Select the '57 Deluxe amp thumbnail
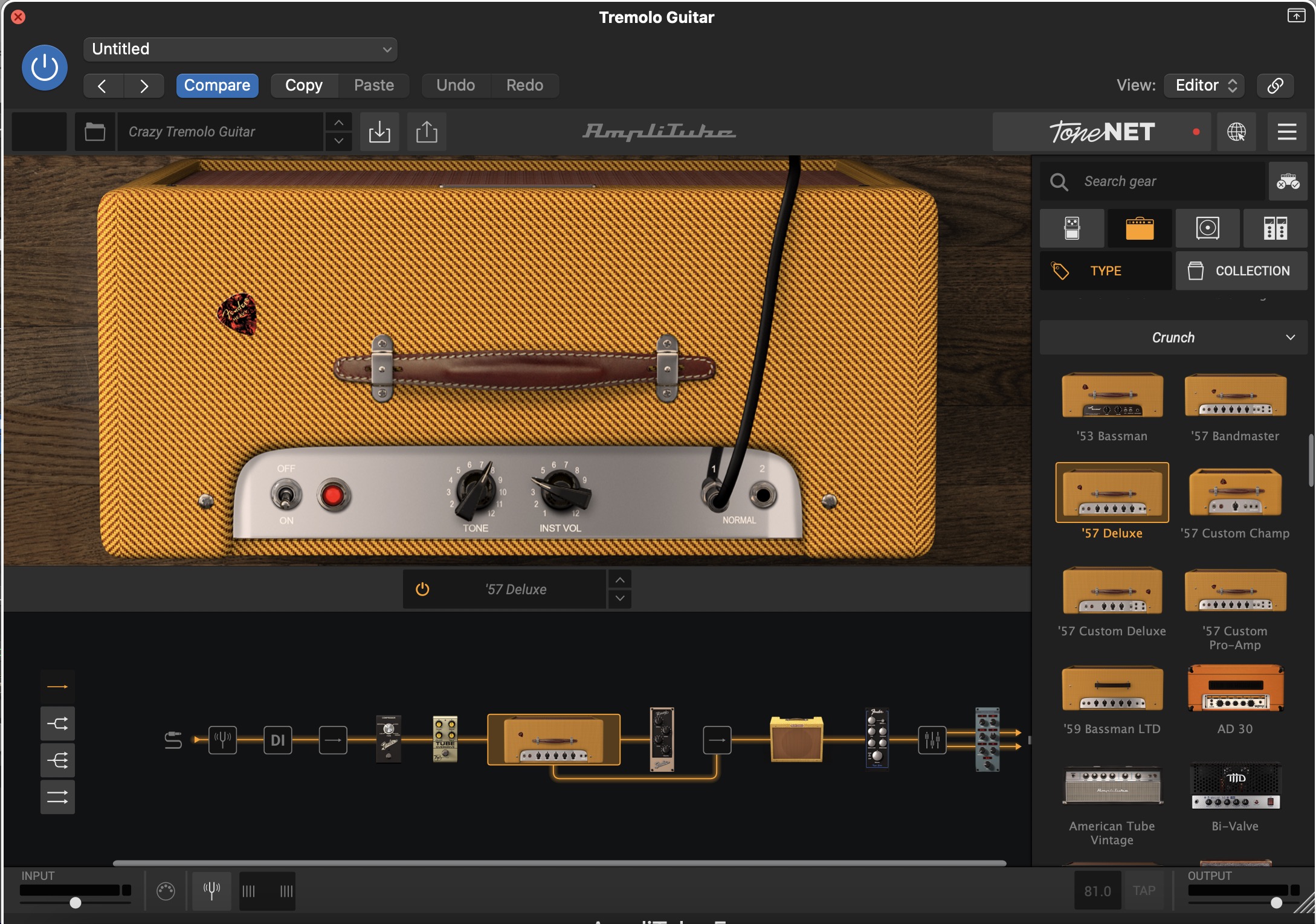1316x924 pixels. pyautogui.click(x=1112, y=493)
